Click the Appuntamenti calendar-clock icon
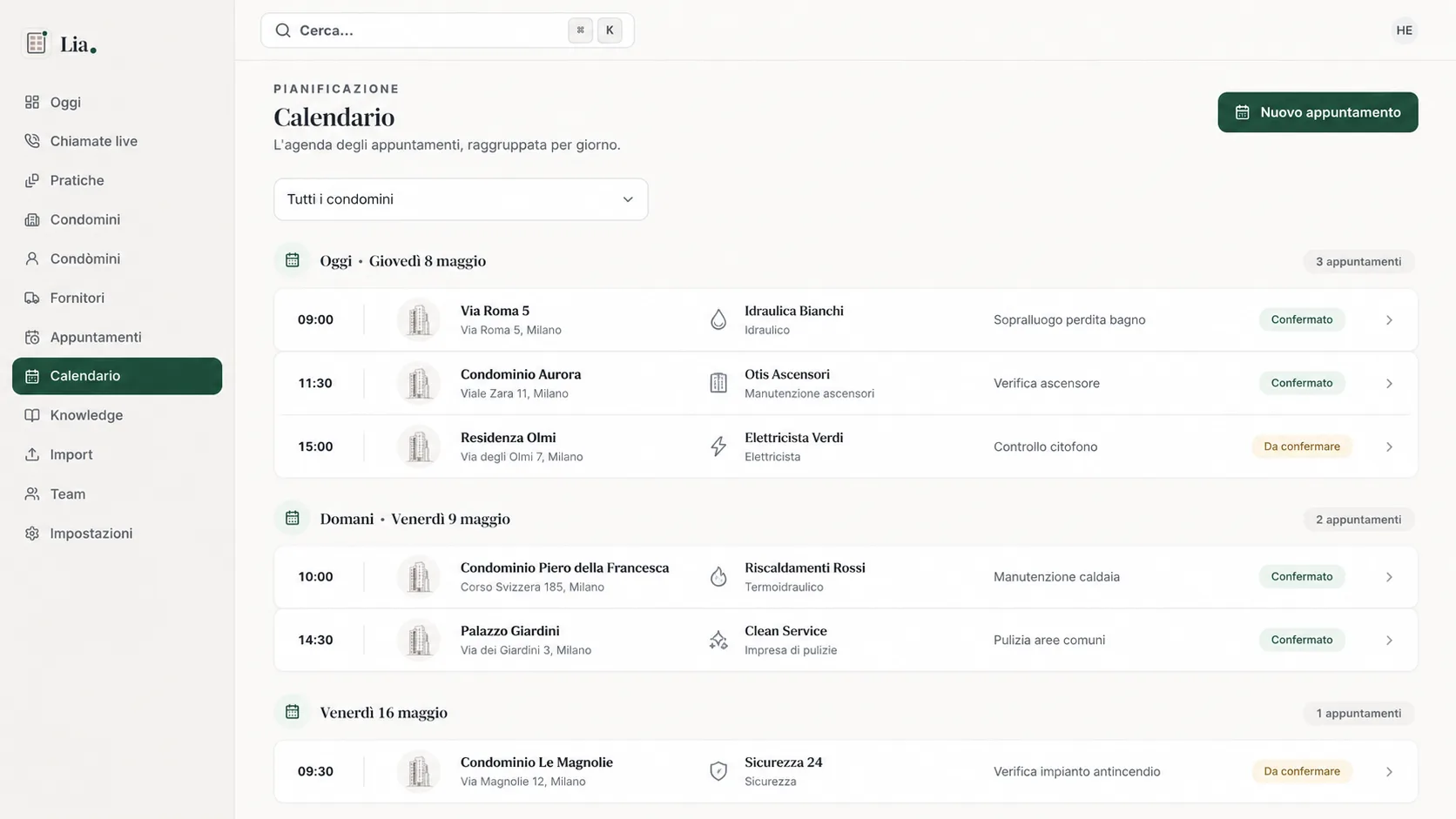The image size is (1456, 819). 32,337
